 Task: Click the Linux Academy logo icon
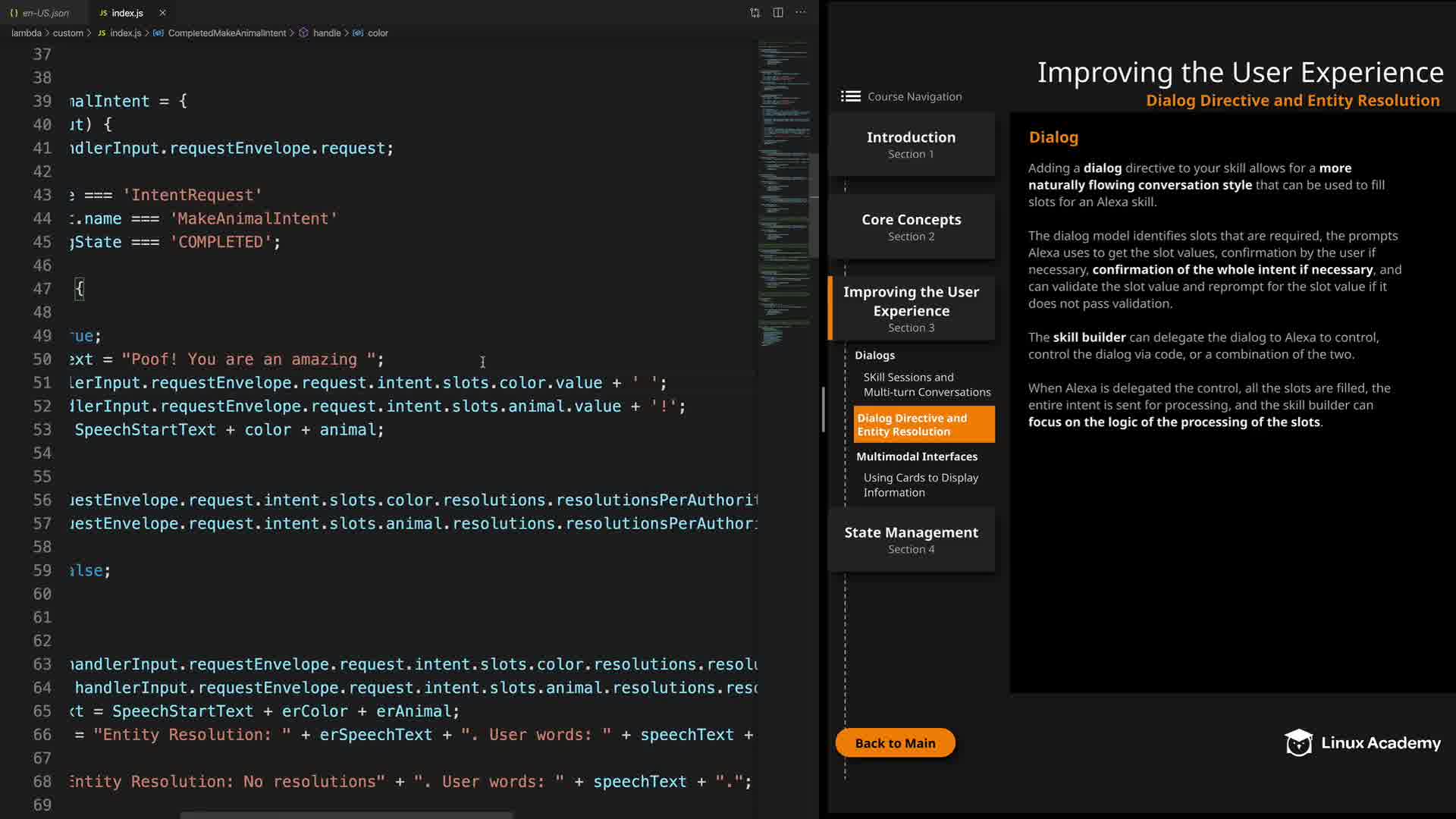point(1298,743)
